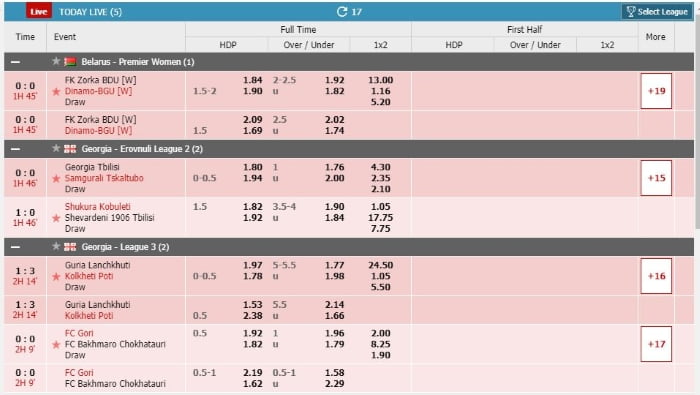Toggle favorite star for Shukura Kobuleti match
Image resolution: width=700 pixels, height=395 pixels.
click(x=56, y=218)
